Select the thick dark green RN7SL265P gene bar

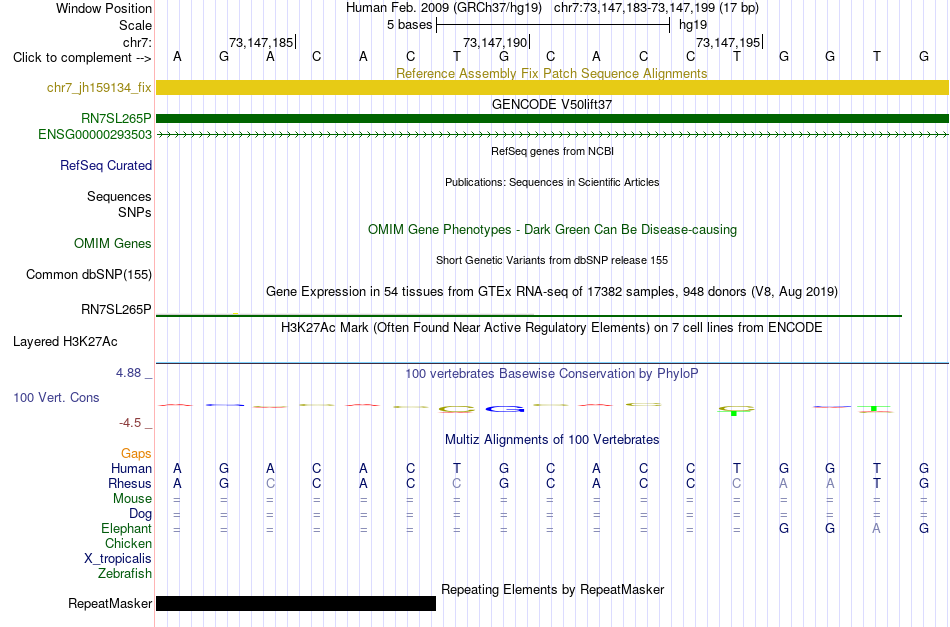[x=553, y=118]
